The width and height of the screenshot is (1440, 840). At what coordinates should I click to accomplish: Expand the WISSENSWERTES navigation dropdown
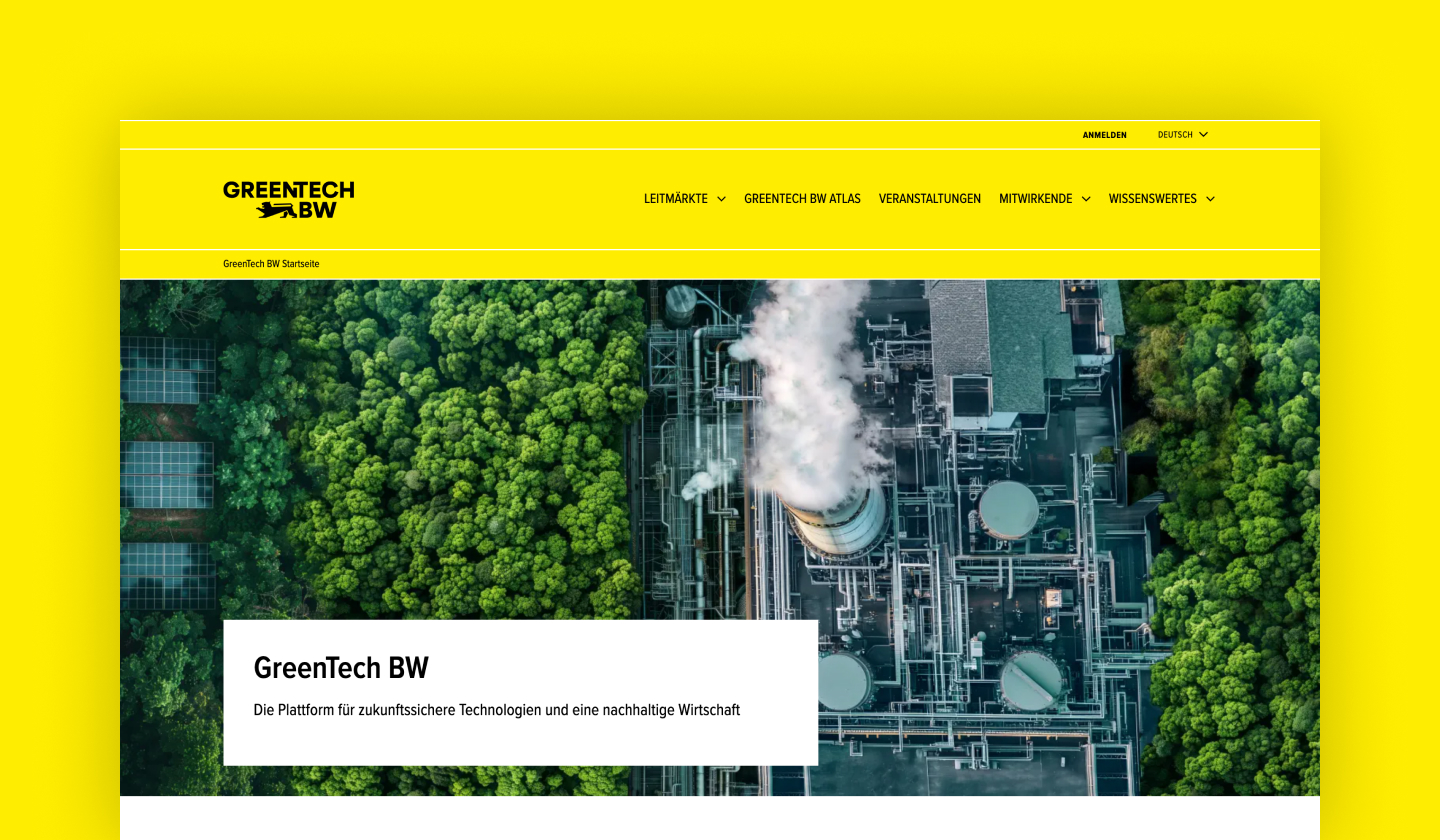1152,199
